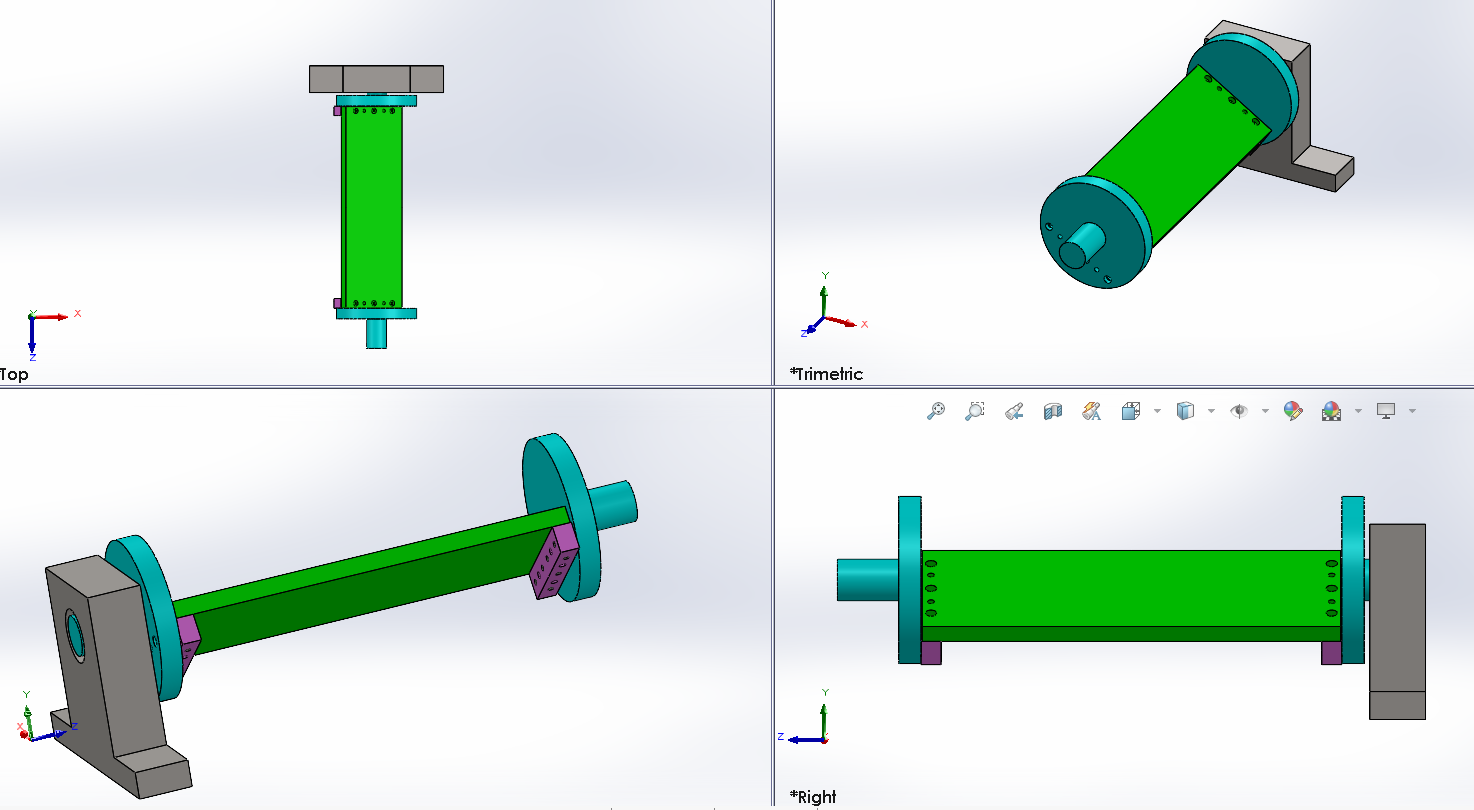
Task: Select the Zoom to Area tool
Action: coord(975,411)
